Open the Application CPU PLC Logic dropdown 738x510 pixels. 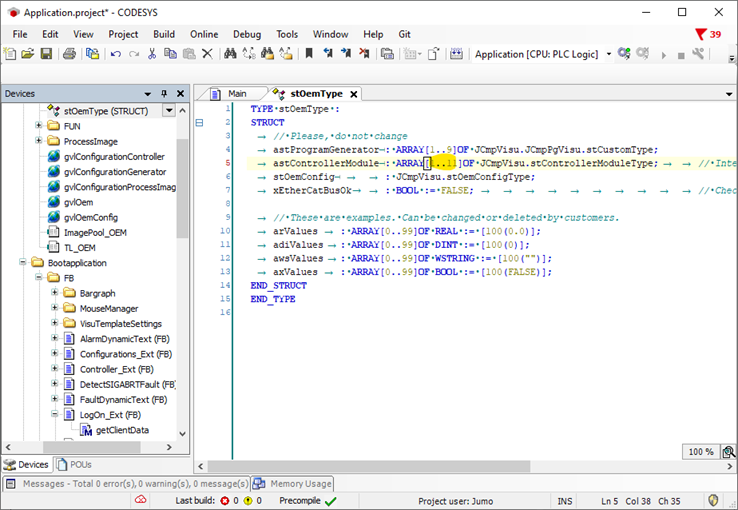coord(608,54)
